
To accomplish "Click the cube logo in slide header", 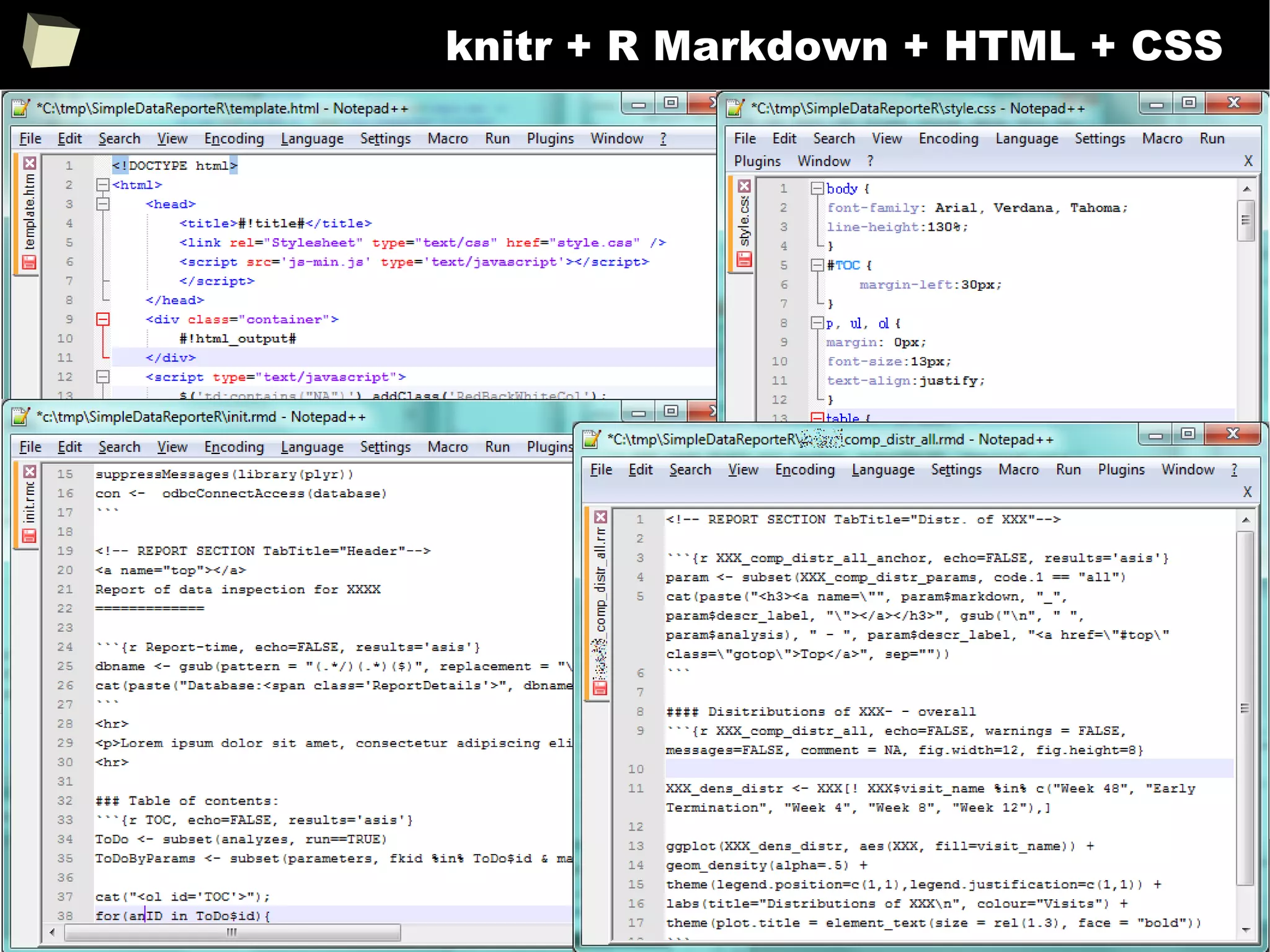I will click(51, 40).
